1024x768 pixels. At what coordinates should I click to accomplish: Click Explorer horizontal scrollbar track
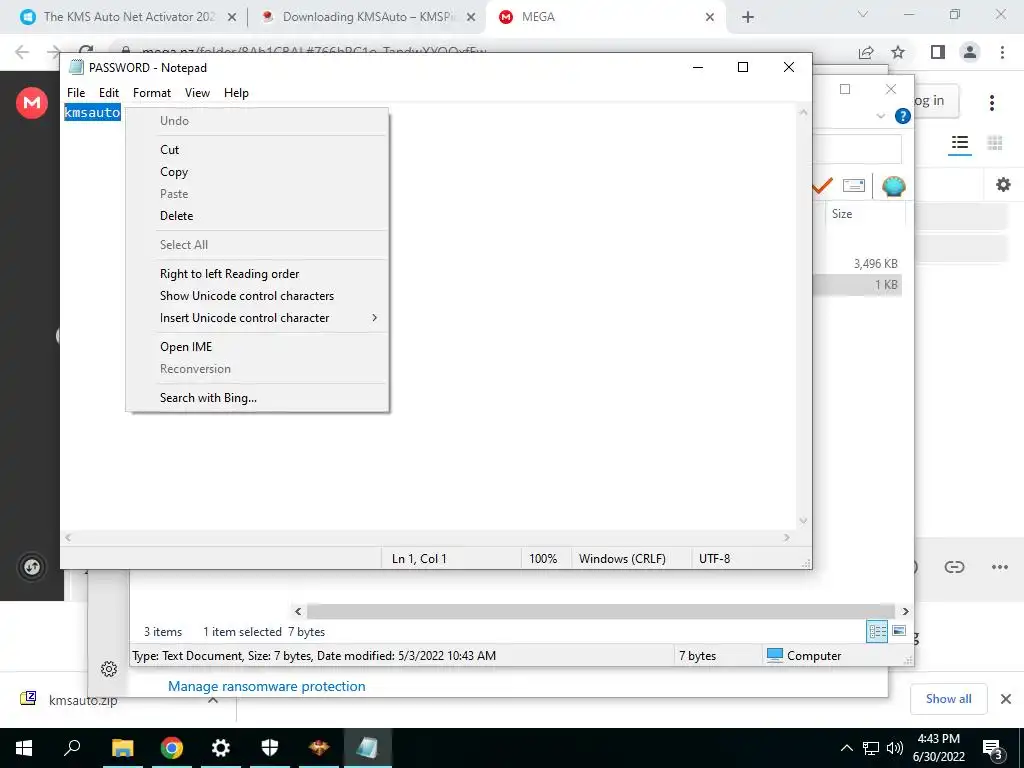601,611
